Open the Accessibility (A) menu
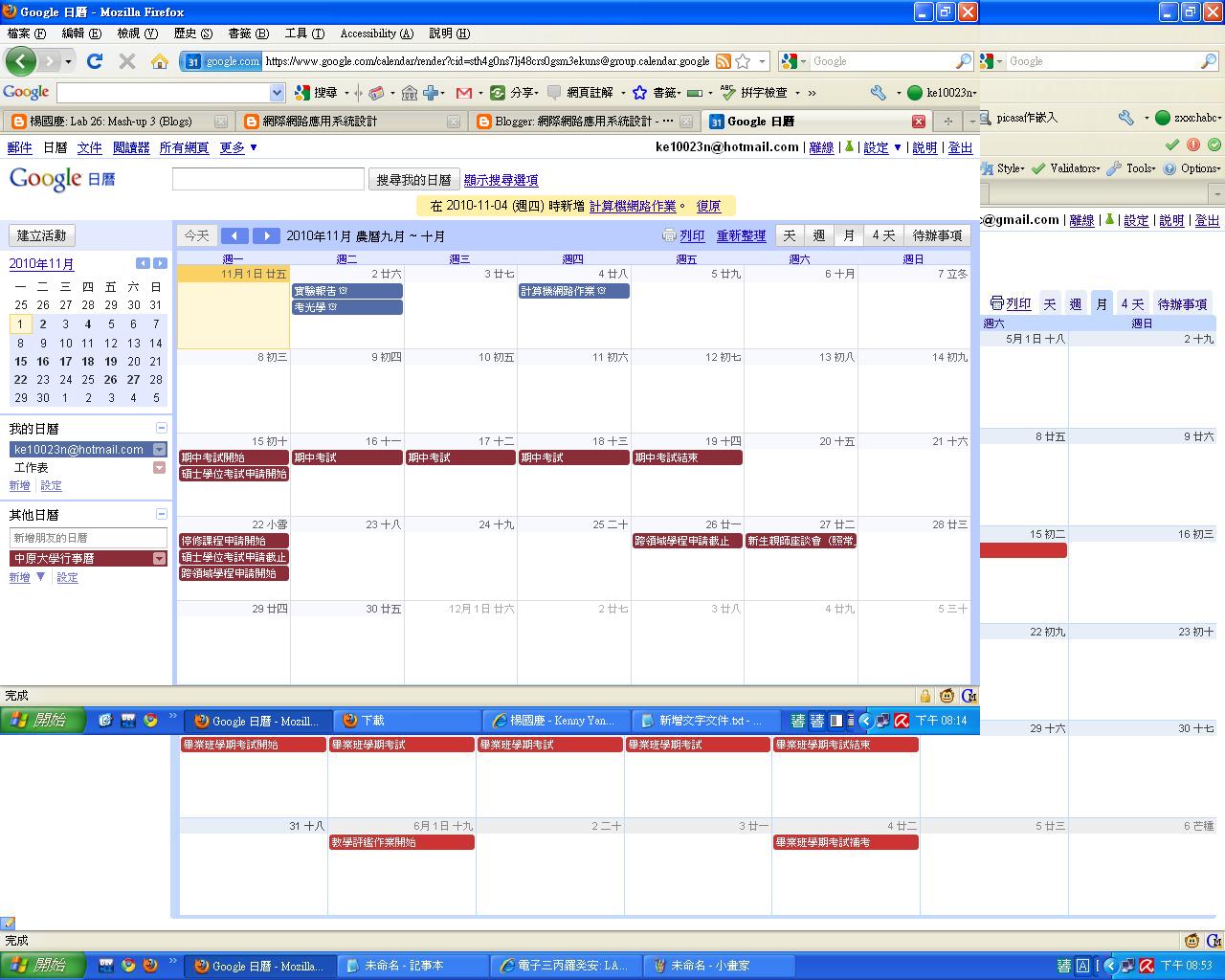The image size is (1225, 980). (376, 33)
